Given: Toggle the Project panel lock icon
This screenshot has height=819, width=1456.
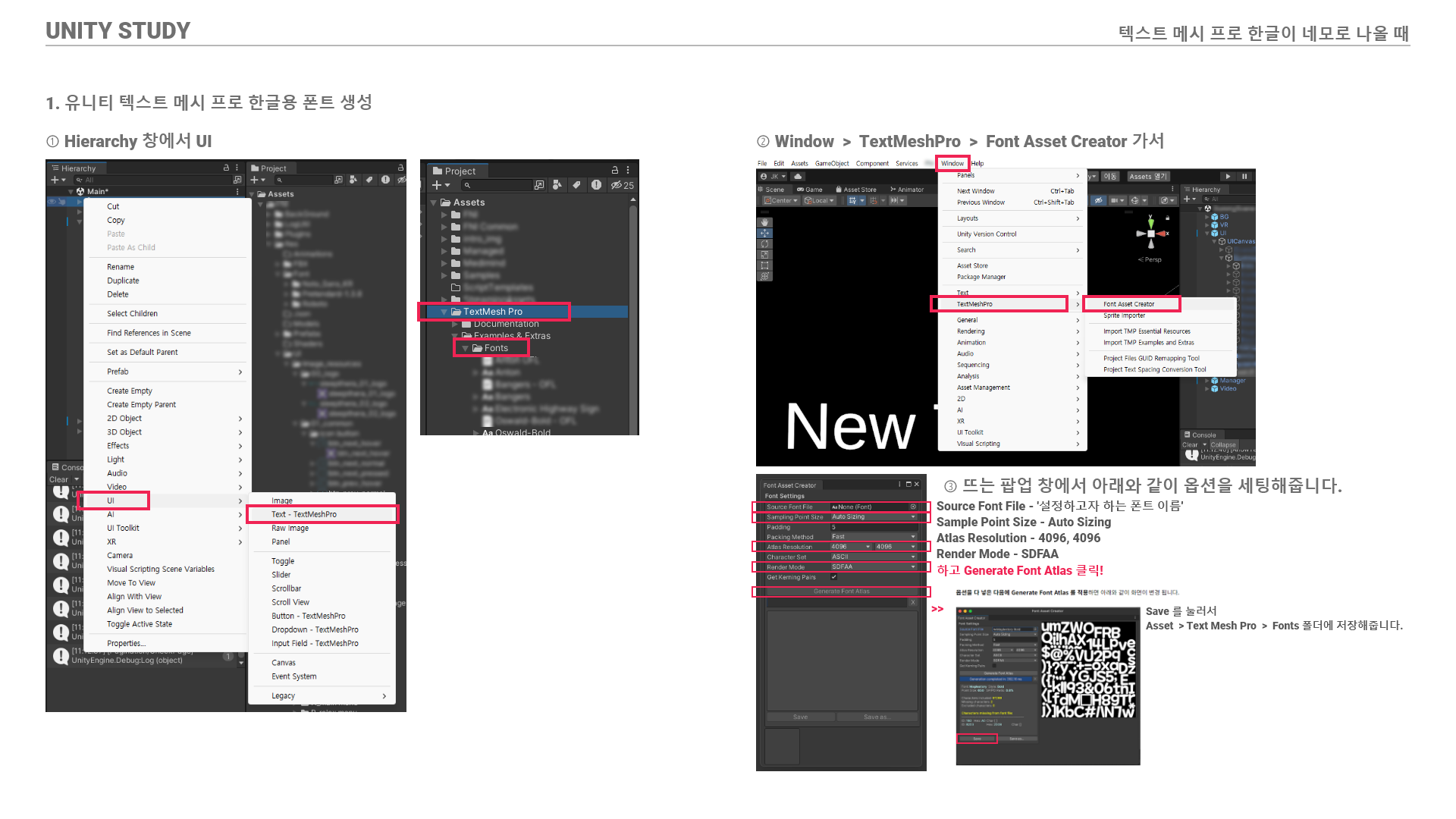Looking at the screenshot, I should click(615, 171).
